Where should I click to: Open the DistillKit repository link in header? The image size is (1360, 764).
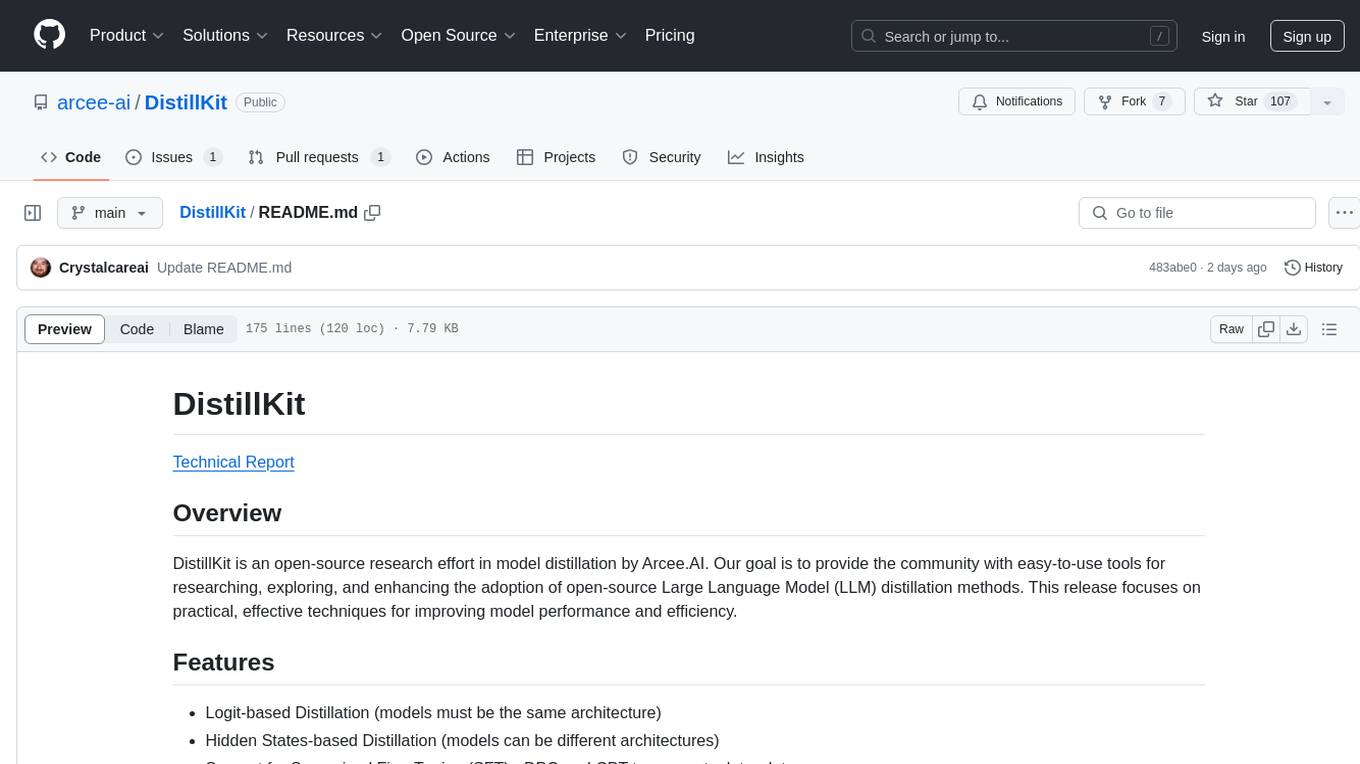tap(186, 102)
